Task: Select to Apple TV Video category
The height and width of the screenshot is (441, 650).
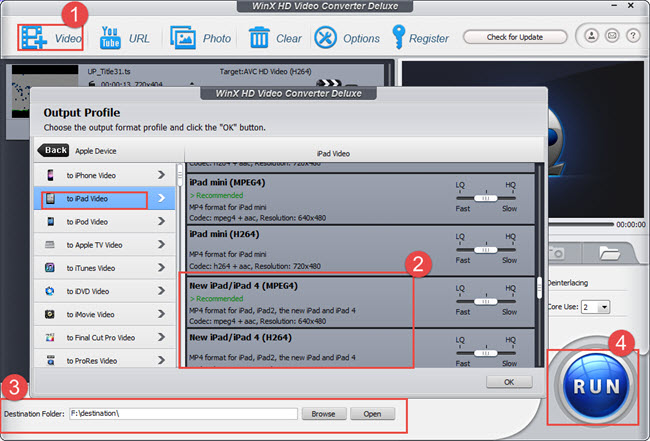Action: pos(104,245)
